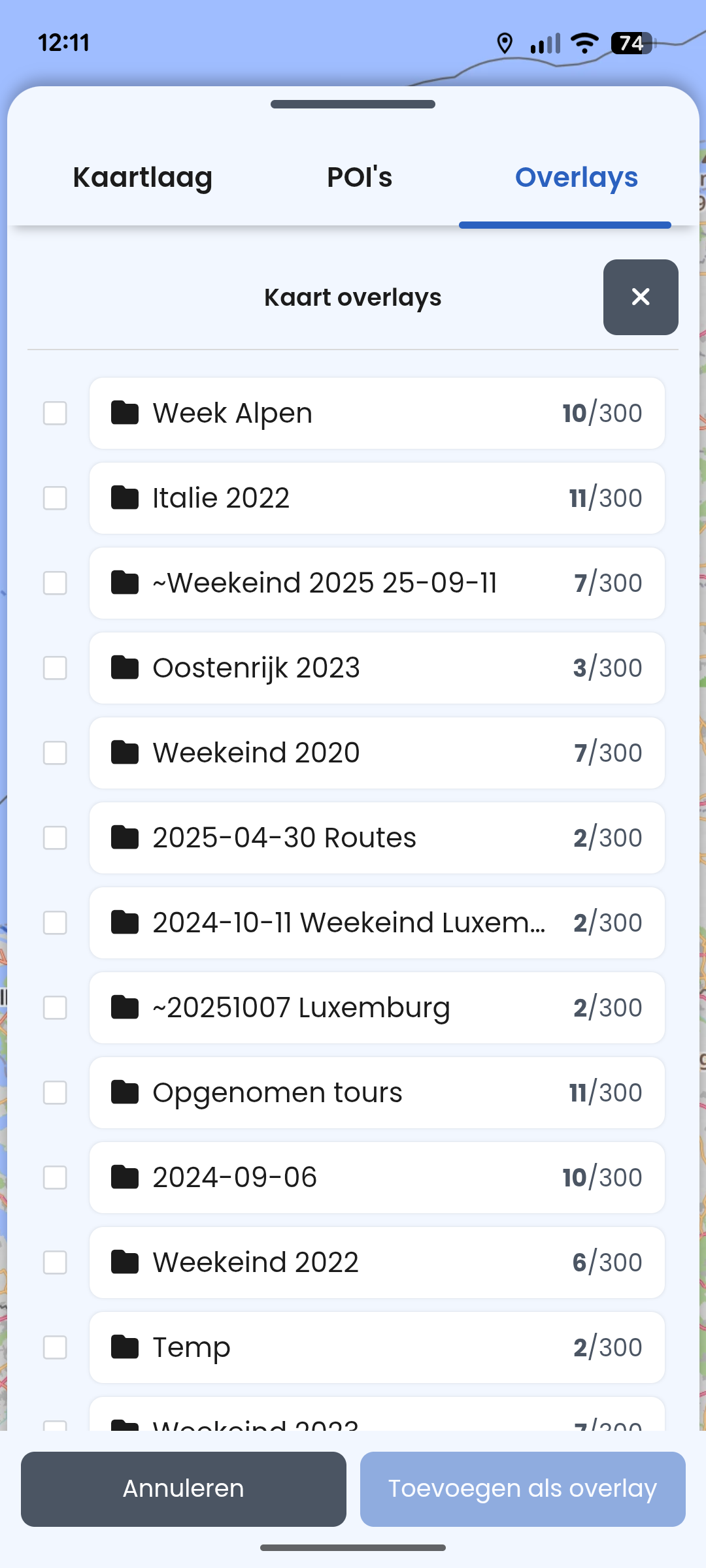
Task: Tick the checkbox for Weekeind 2020
Action: coord(55,753)
